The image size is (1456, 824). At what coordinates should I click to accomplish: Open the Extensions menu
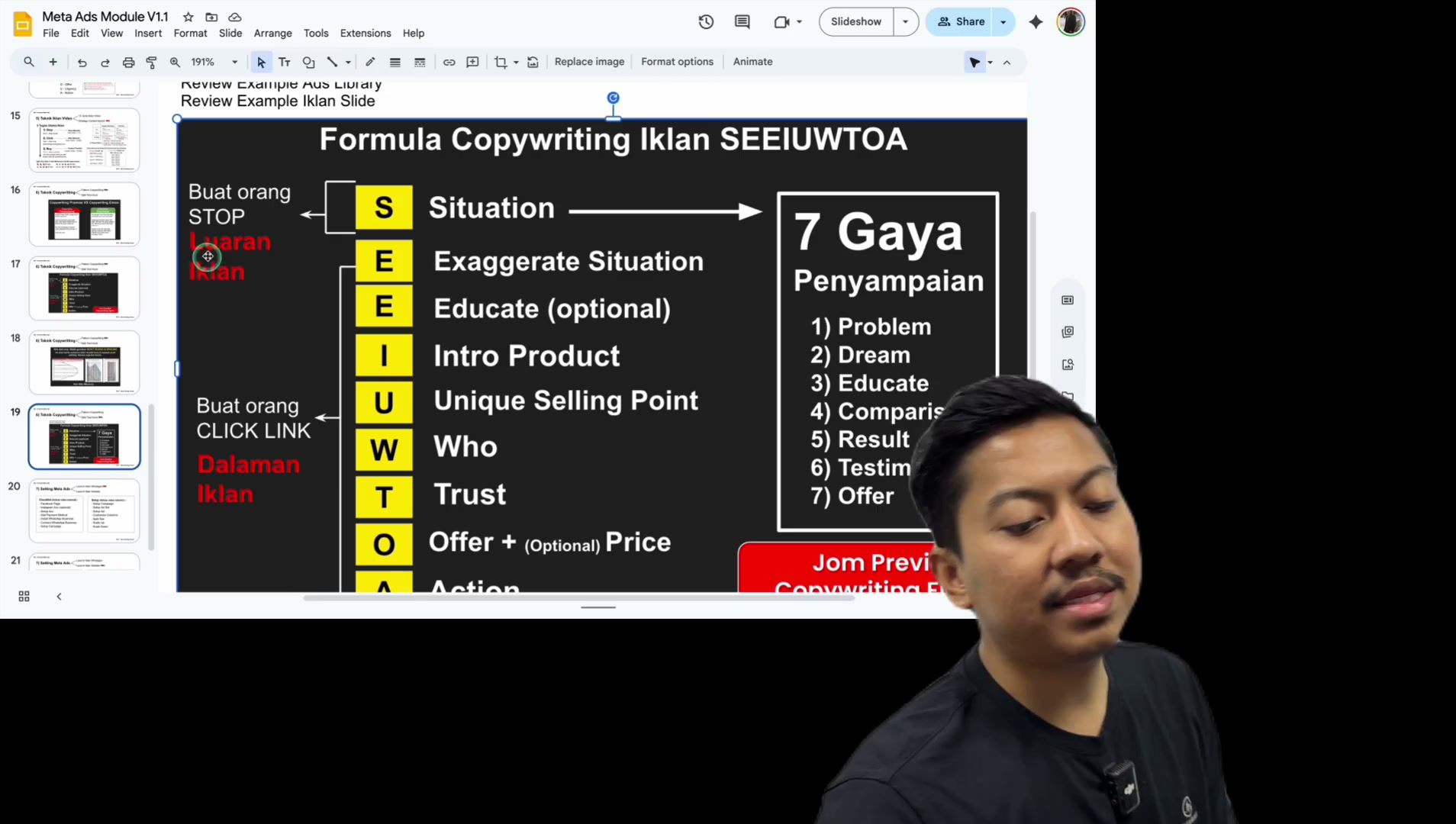[x=366, y=34]
